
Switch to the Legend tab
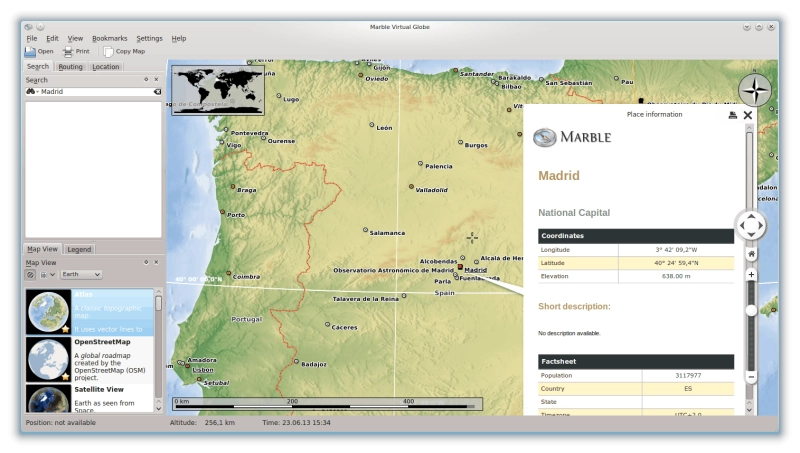(x=79, y=249)
